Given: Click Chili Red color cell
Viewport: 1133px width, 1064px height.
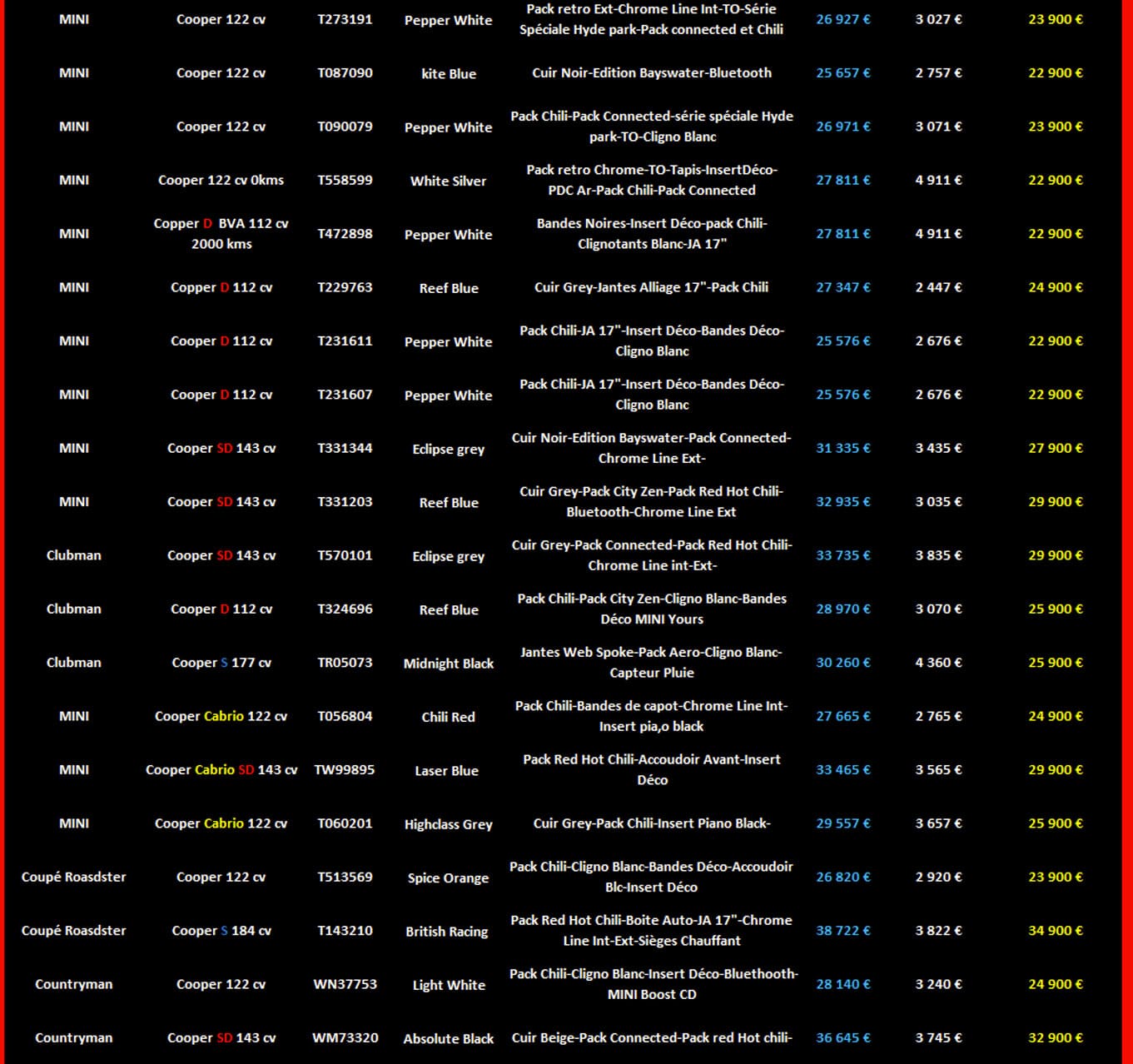Looking at the screenshot, I should pos(449,717).
